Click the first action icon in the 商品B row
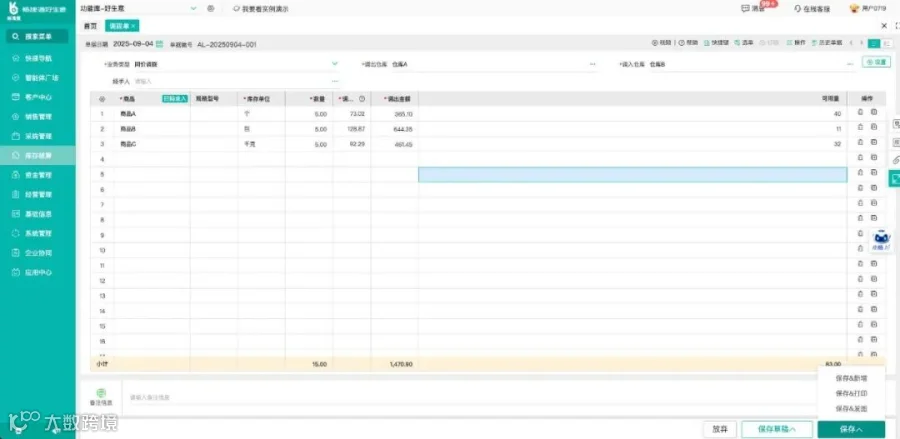This screenshot has height=439, width=900. 860,127
